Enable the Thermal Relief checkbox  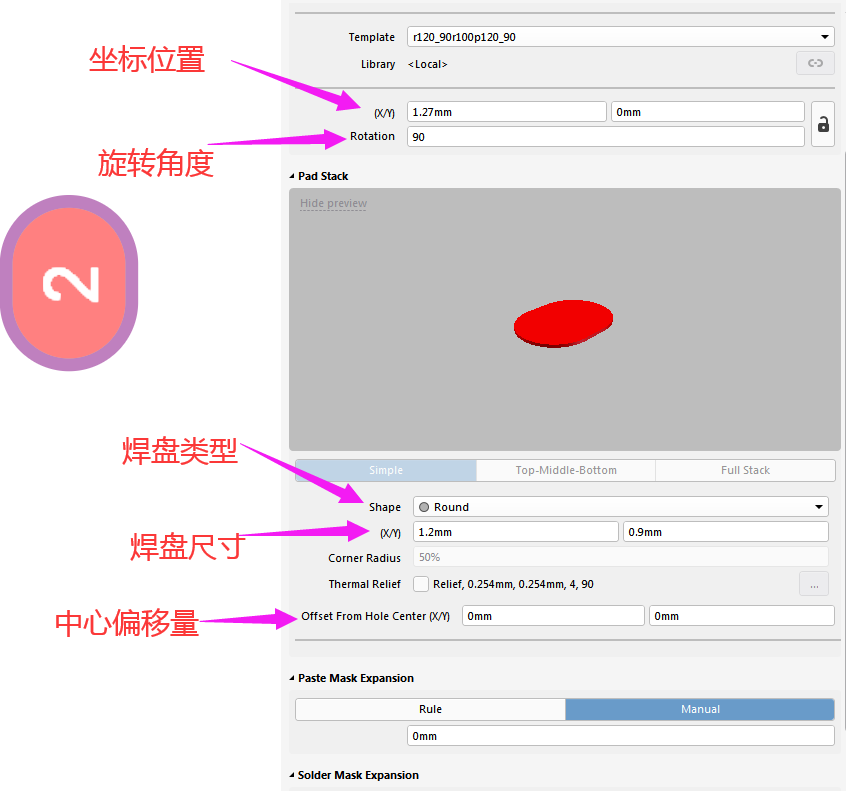tap(421, 584)
